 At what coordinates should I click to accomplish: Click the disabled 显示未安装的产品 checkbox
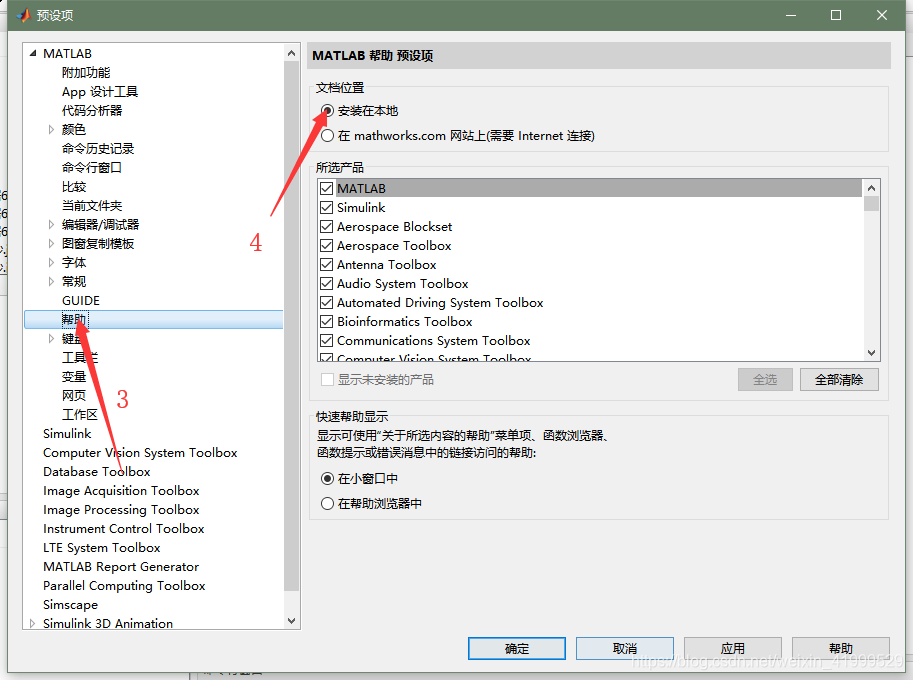[x=327, y=380]
